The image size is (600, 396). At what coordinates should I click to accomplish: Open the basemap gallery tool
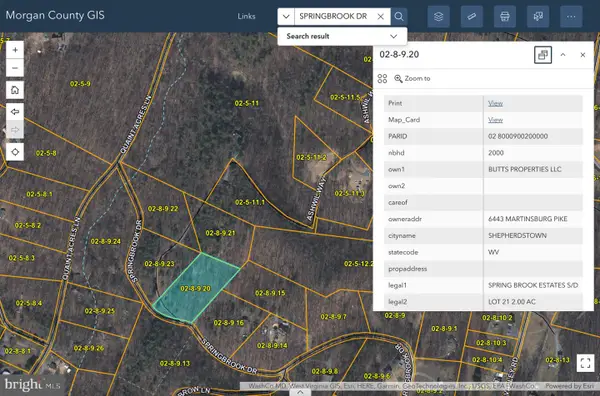tap(538, 16)
